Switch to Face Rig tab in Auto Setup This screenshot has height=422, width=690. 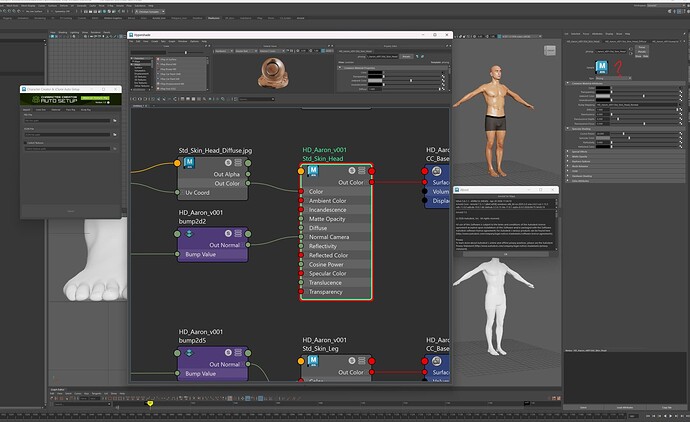coord(70,110)
